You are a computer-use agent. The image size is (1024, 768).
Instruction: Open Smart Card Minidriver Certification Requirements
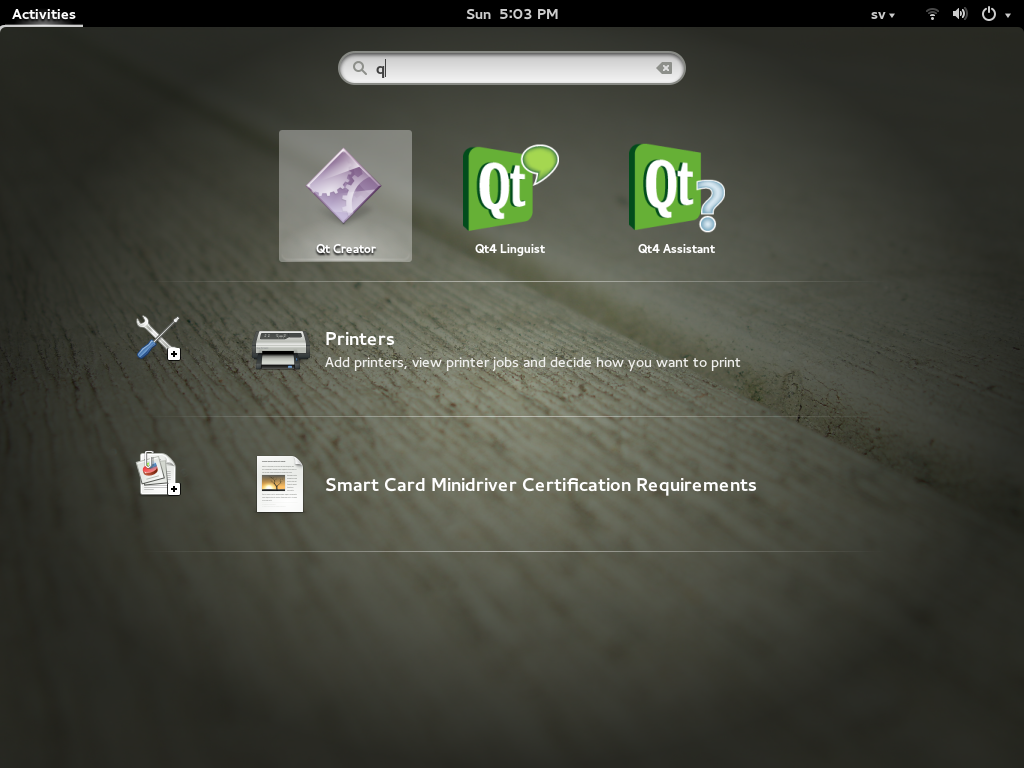pyautogui.click(x=540, y=485)
